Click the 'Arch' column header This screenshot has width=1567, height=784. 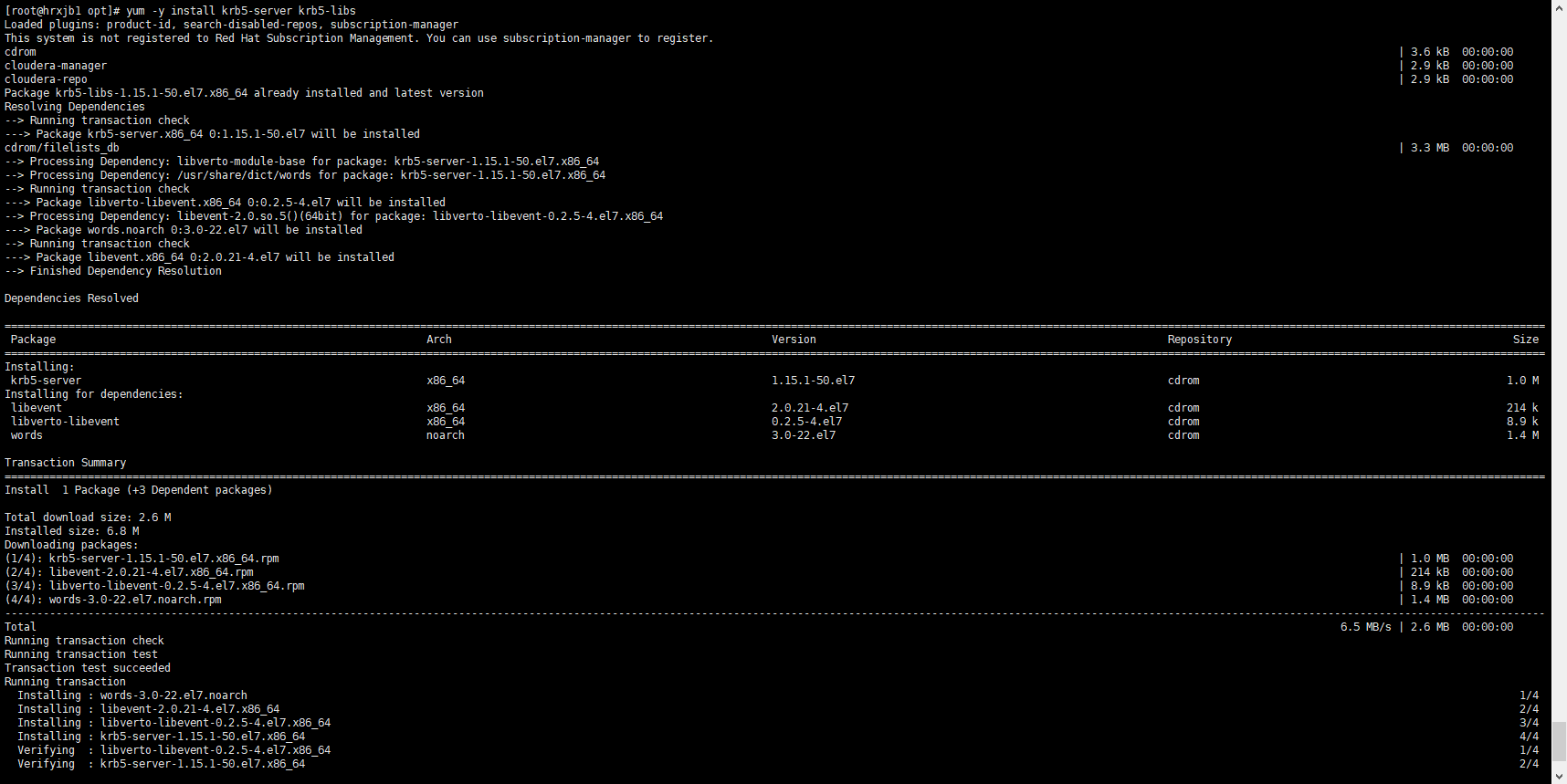click(x=439, y=340)
